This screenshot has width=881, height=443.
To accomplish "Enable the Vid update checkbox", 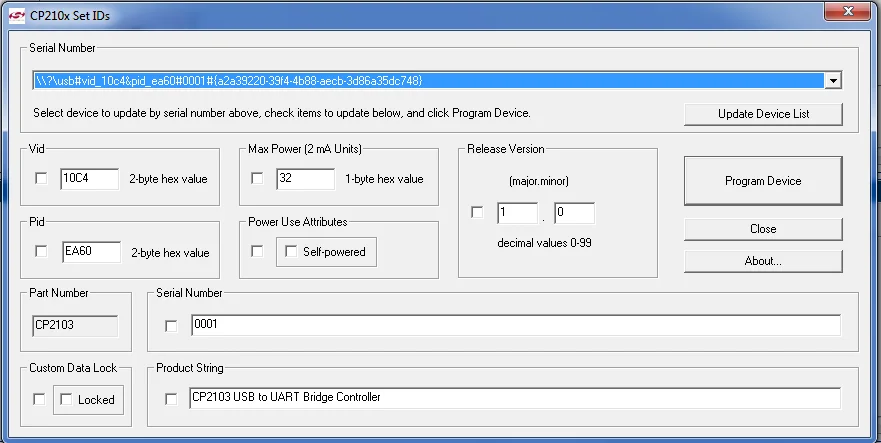I will [x=41, y=178].
